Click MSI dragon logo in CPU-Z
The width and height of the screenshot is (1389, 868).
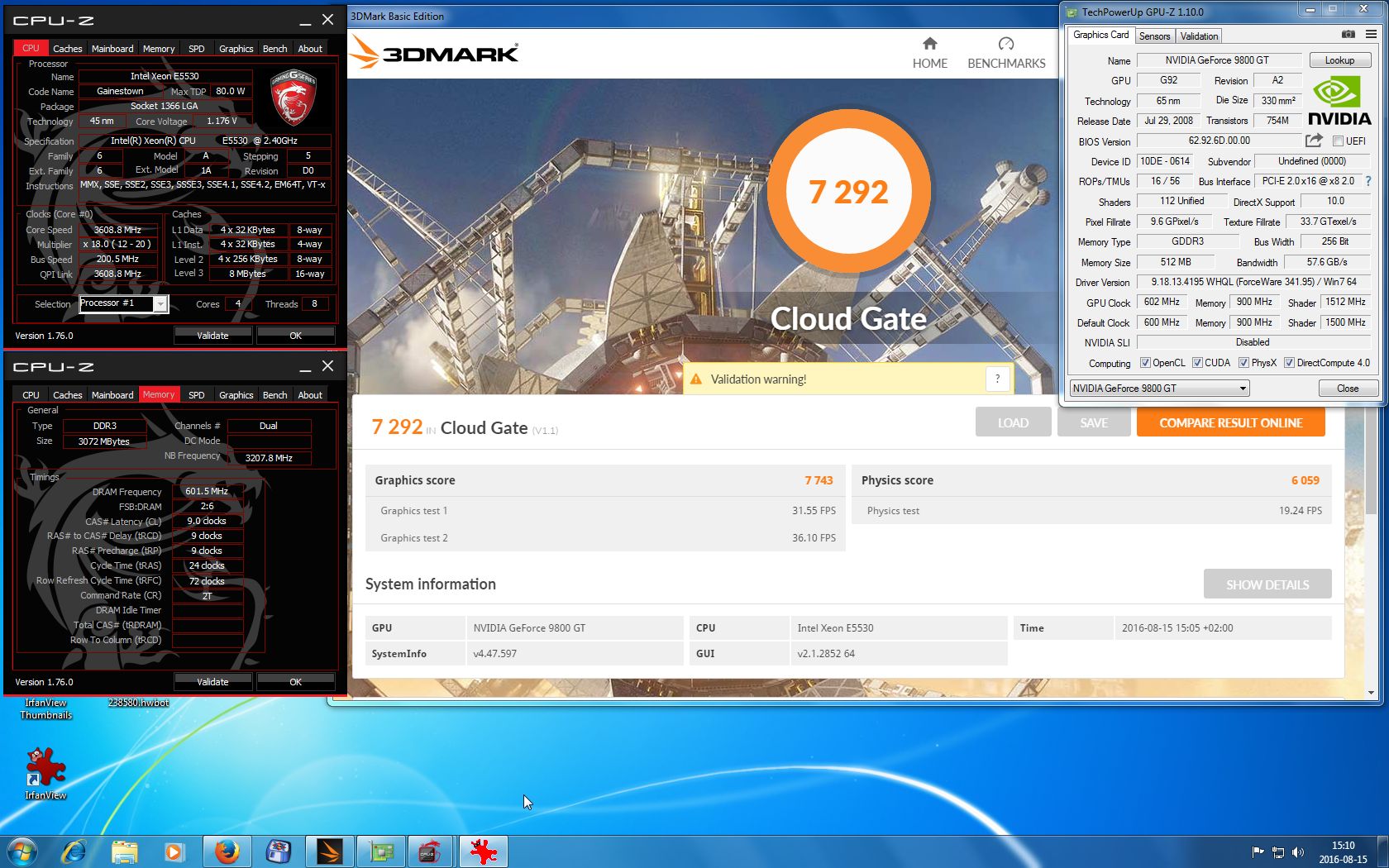294,97
